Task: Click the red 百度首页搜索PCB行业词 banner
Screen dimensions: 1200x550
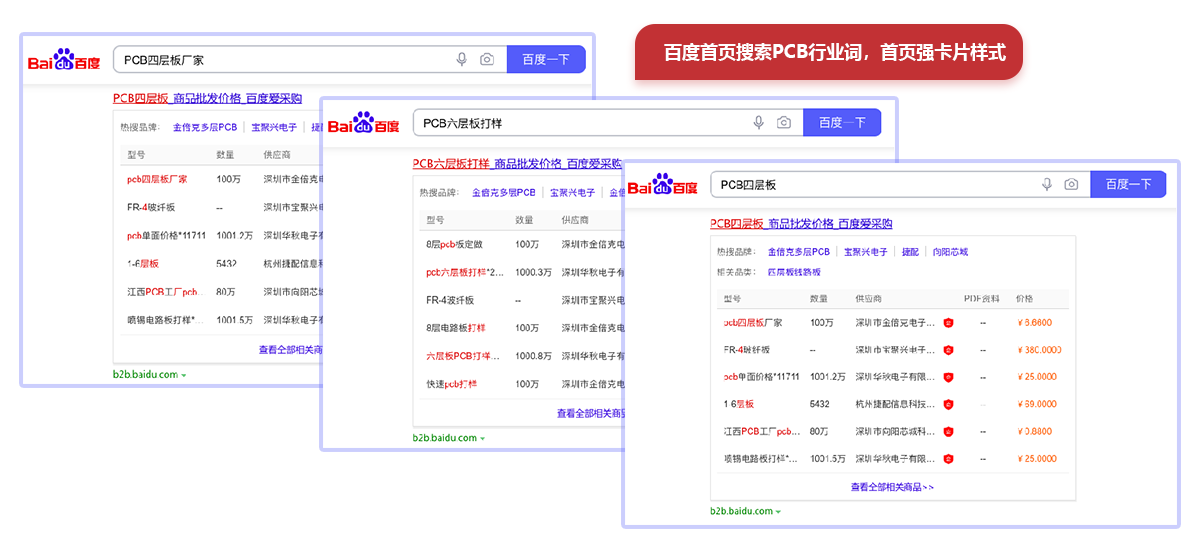Action: (x=829, y=53)
